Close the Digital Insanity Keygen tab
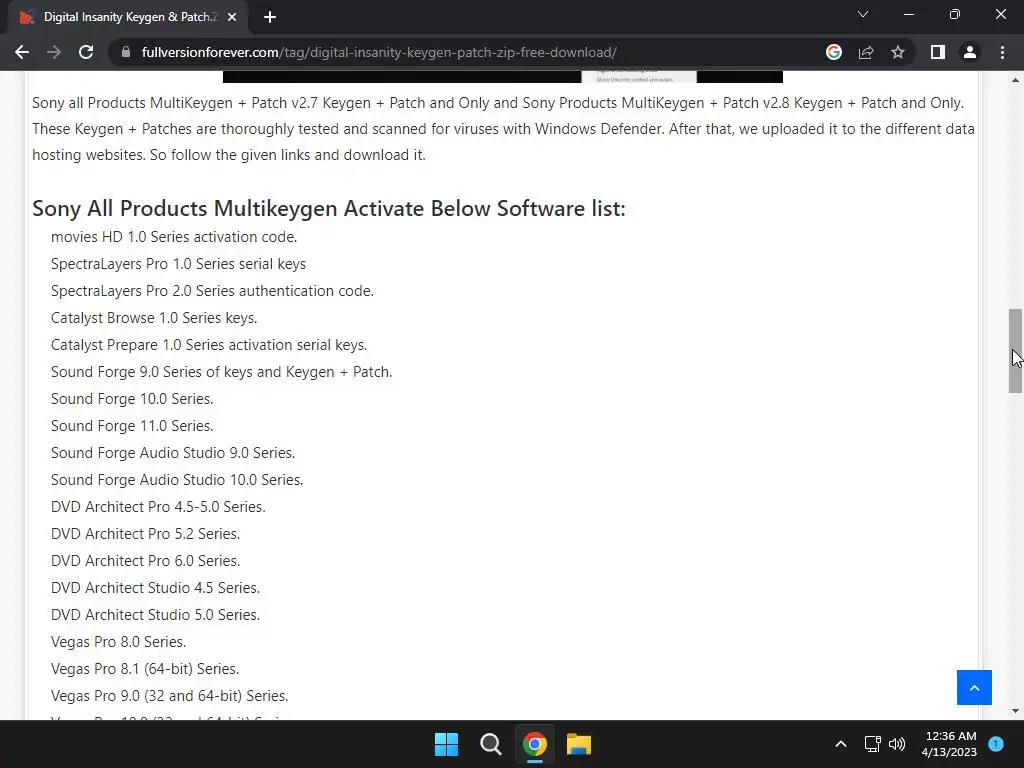This screenshot has height=768, width=1024. click(x=232, y=17)
